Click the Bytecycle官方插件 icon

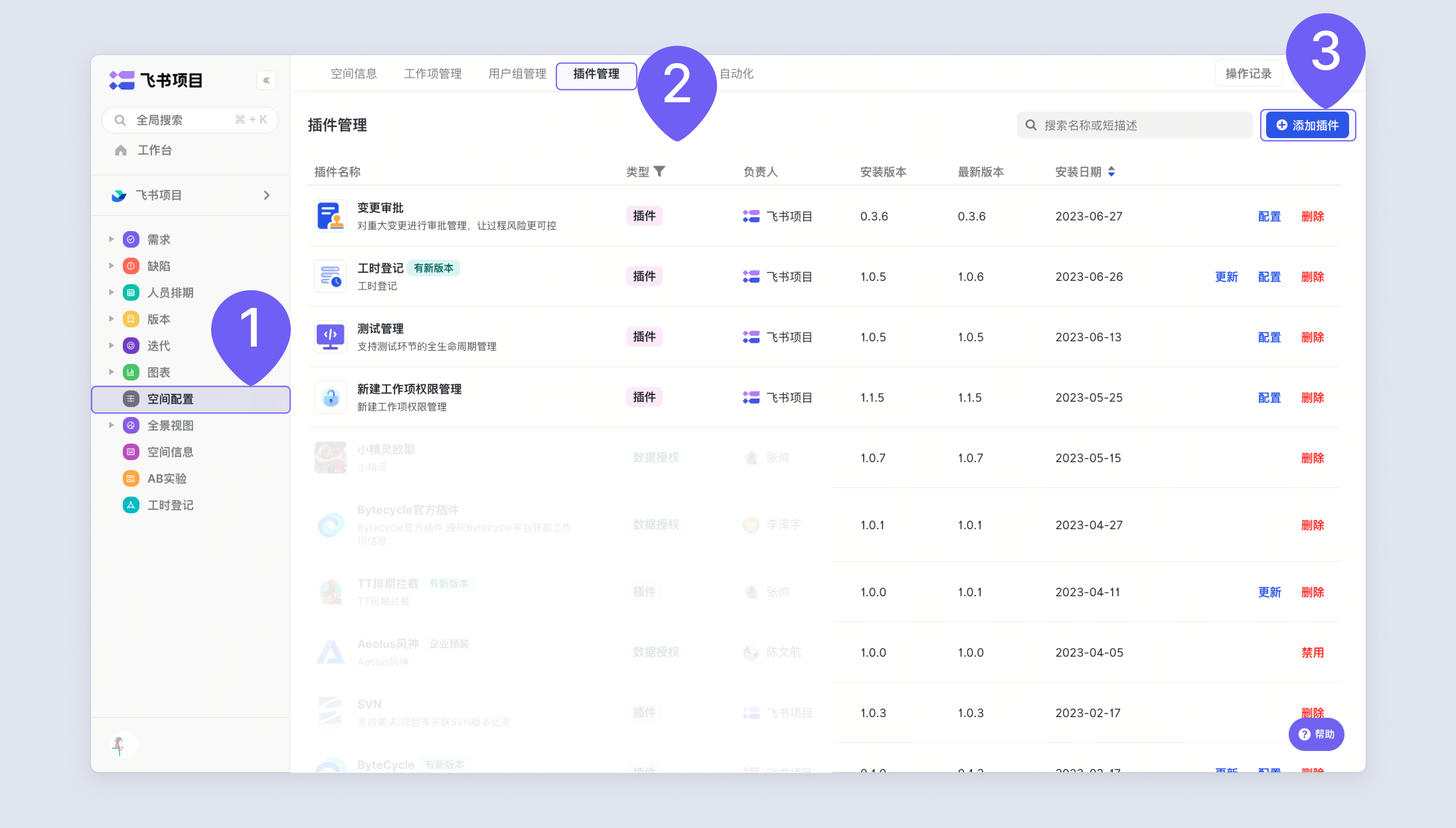[x=330, y=524]
